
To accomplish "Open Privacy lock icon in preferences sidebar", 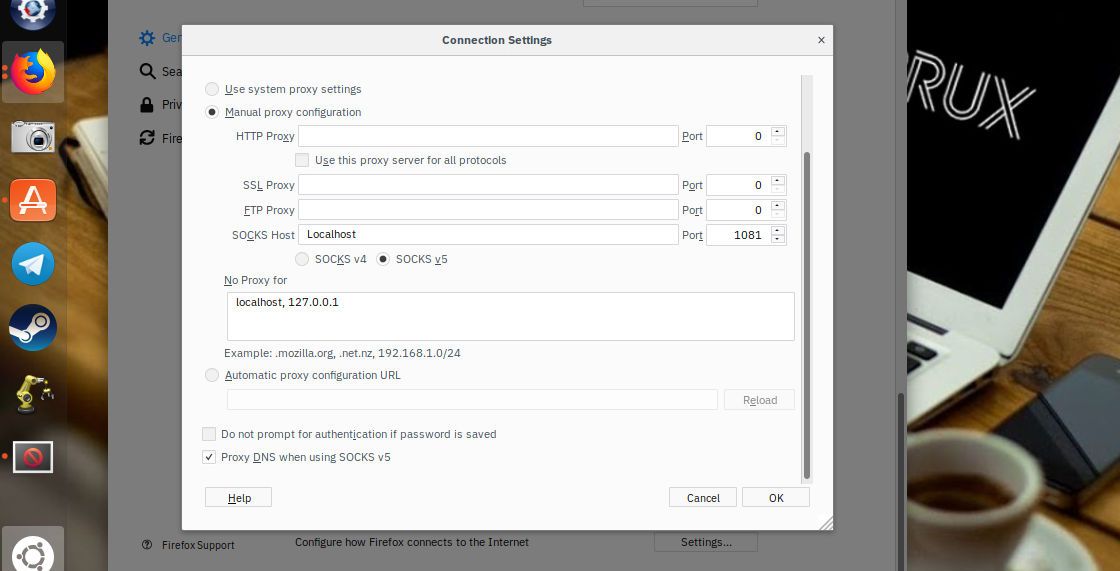I will point(146,105).
